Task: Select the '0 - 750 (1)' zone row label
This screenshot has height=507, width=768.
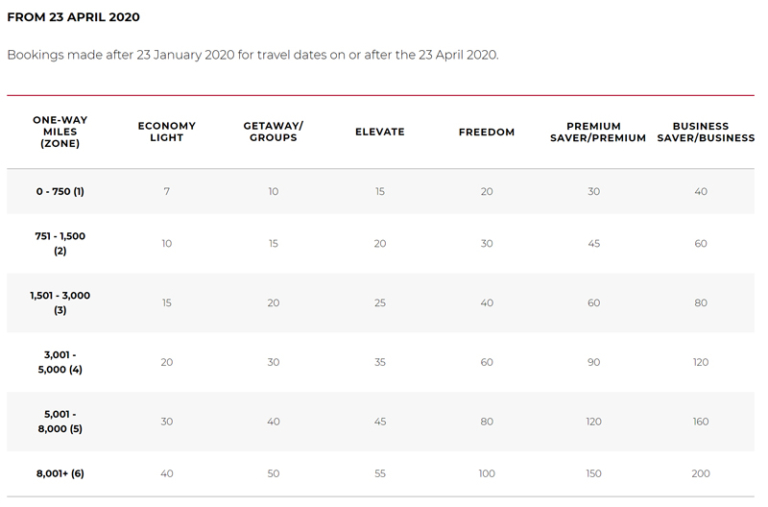Action: (60, 191)
